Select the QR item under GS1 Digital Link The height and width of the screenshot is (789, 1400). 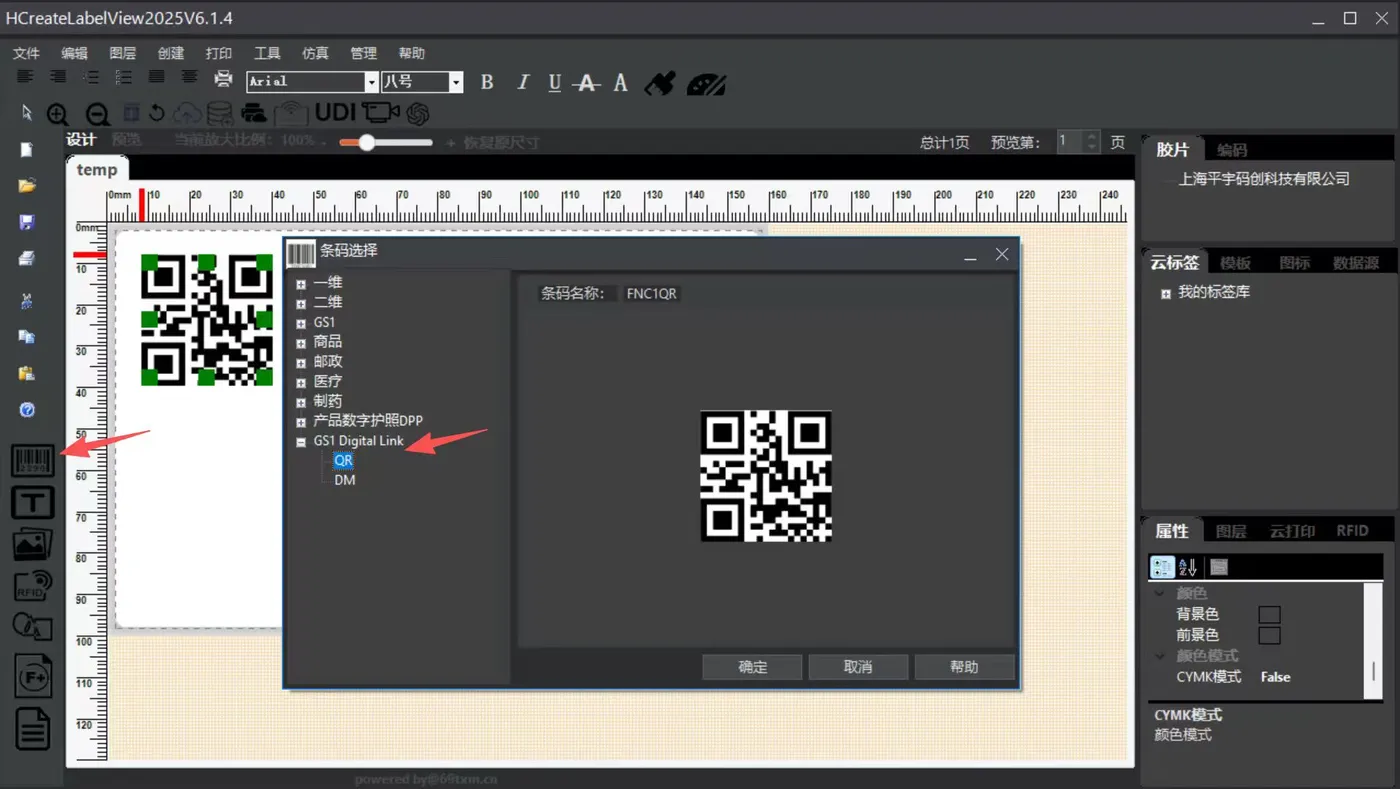[344, 460]
